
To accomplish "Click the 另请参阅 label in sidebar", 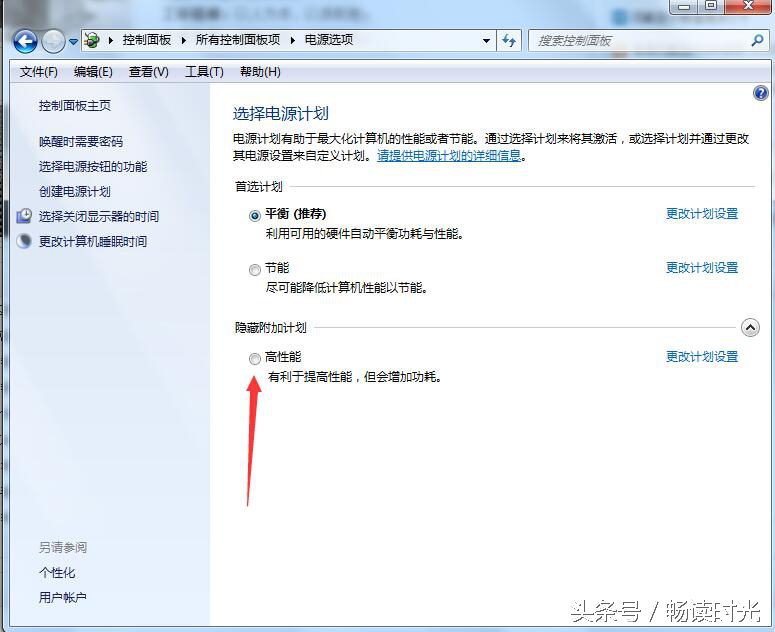I will (63, 548).
